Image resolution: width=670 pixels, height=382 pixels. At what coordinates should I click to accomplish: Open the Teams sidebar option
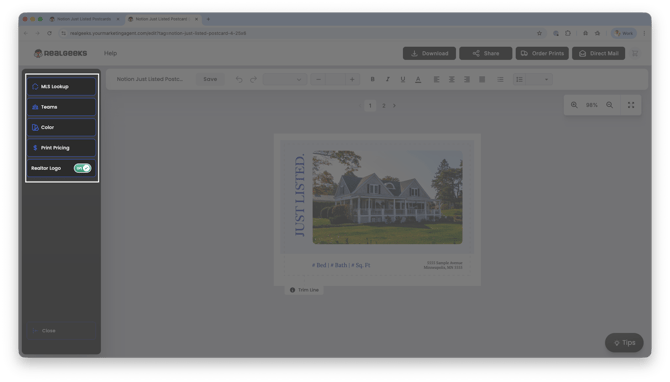(62, 107)
